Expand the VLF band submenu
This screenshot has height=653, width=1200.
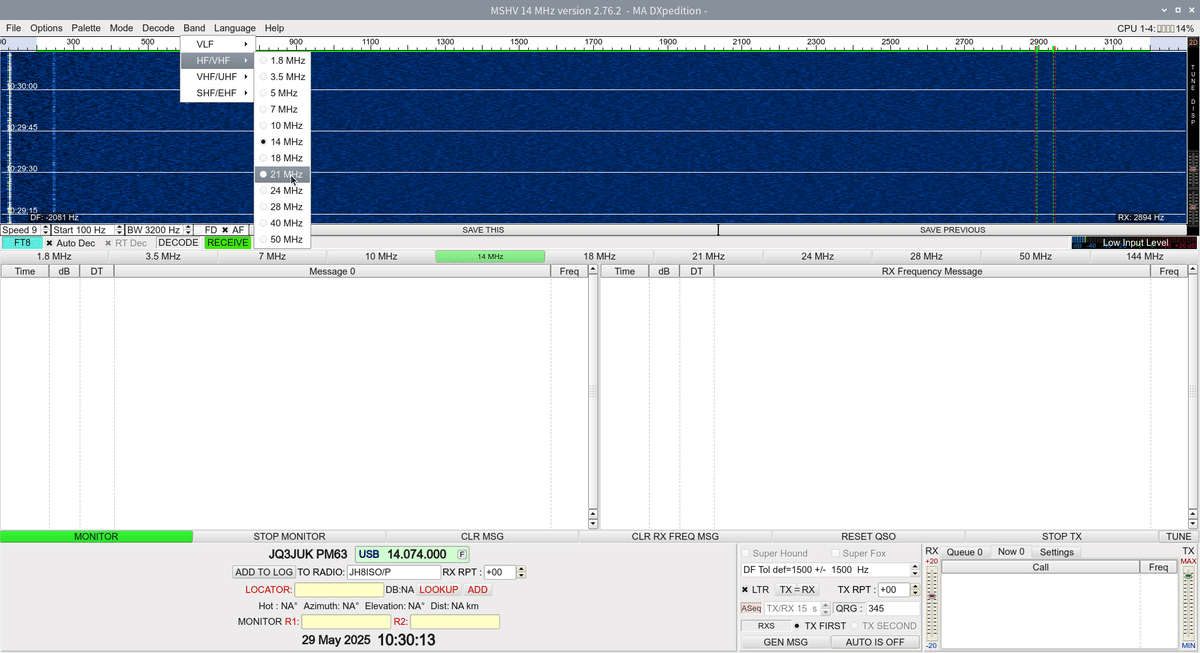216,43
